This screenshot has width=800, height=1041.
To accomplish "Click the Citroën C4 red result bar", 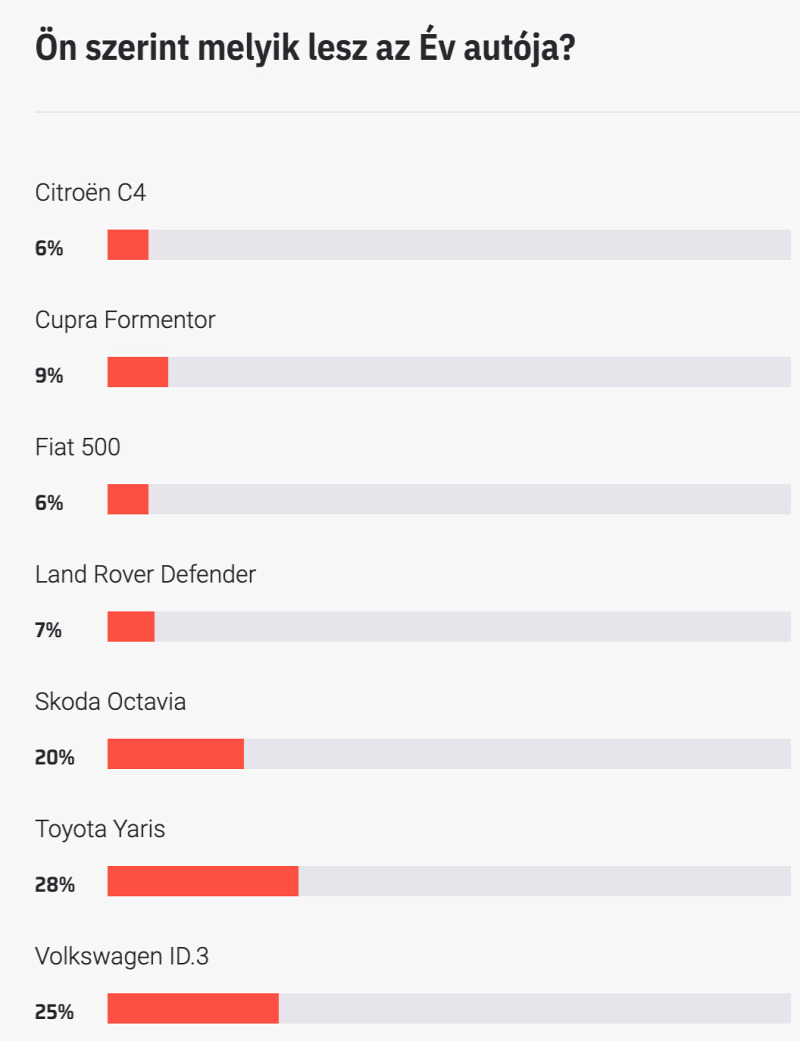I will (x=128, y=244).
